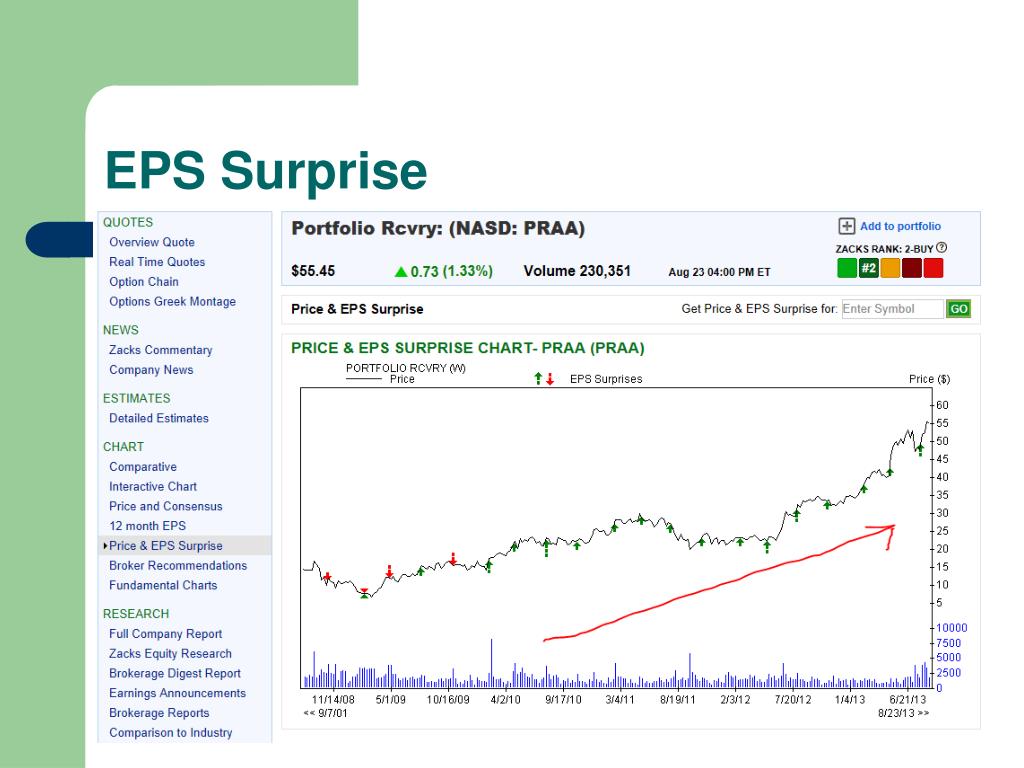Click the 8/23/13 >> later date link

(x=903, y=713)
